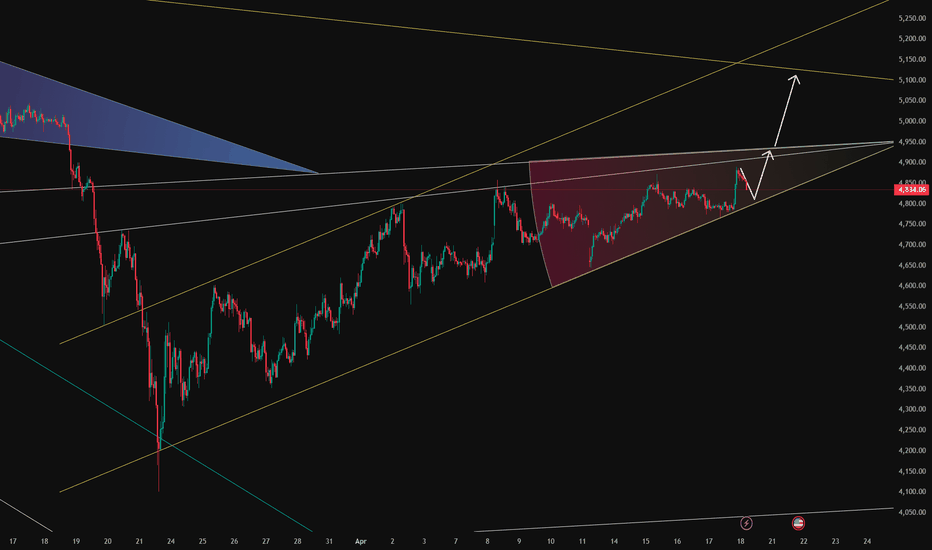Open the US flag economic event marker
This screenshot has height=550, width=932.
pyautogui.click(x=799, y=523)
